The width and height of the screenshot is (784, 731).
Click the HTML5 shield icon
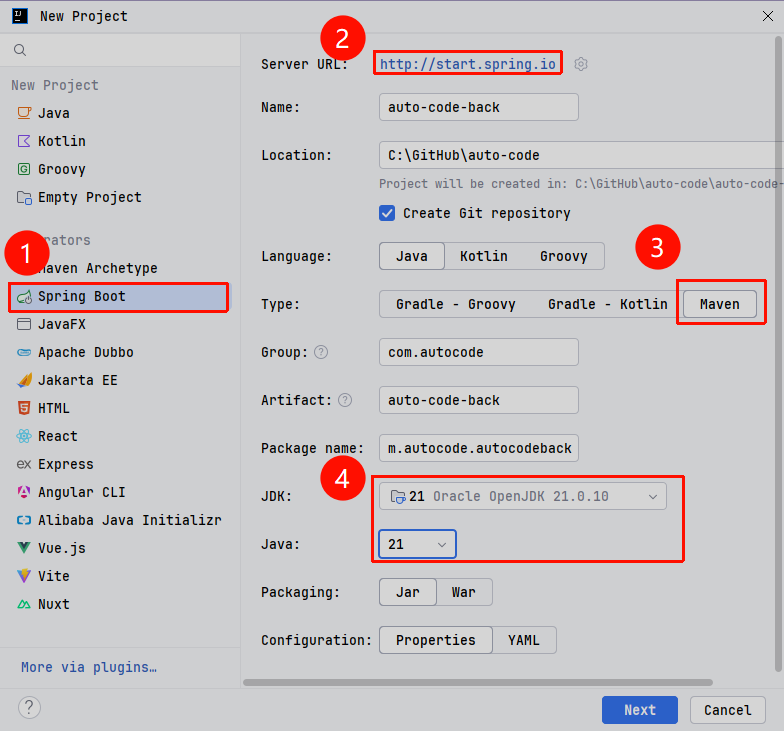coord(24,408)
